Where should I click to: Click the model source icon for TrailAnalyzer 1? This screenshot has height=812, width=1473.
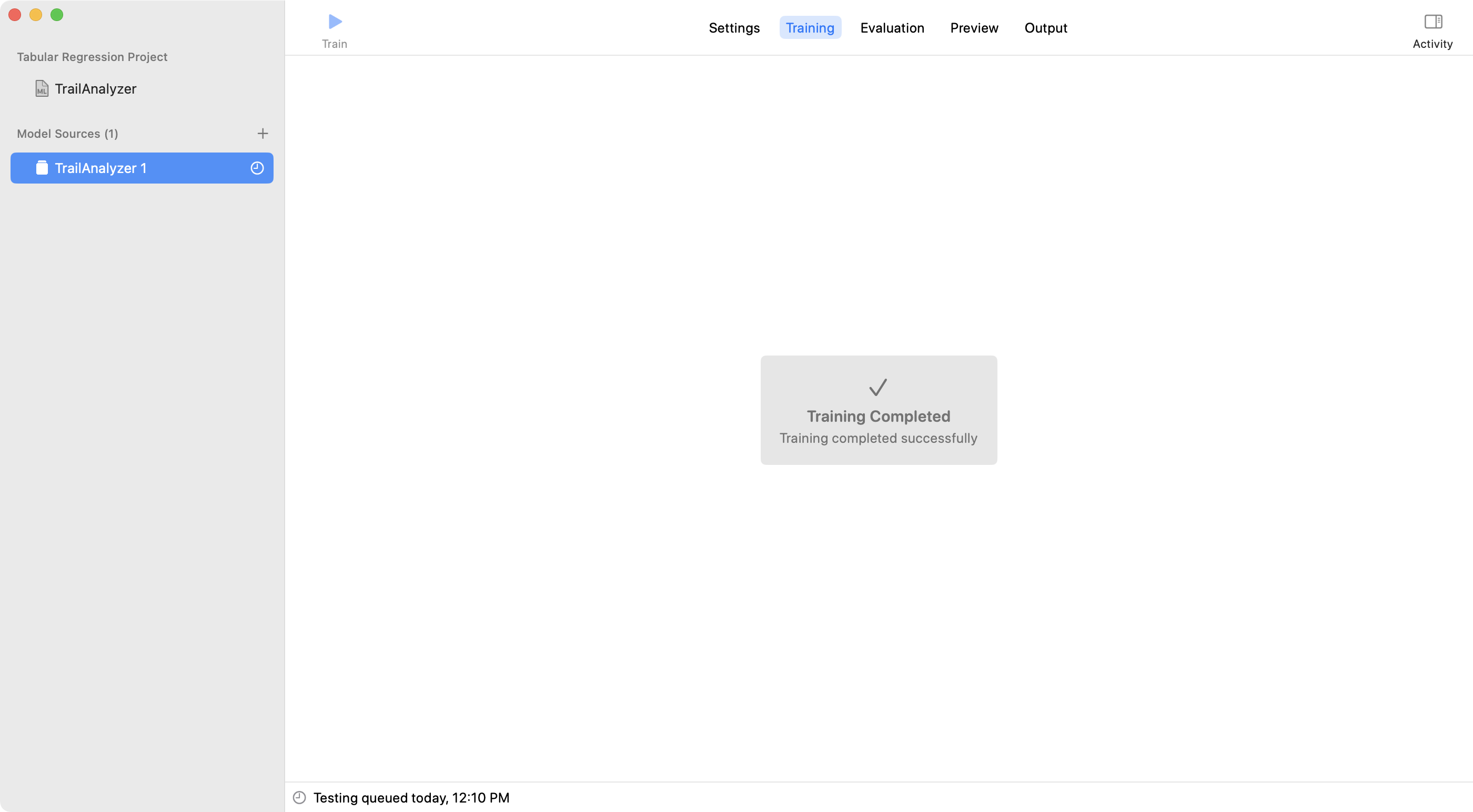pos(42,168)
